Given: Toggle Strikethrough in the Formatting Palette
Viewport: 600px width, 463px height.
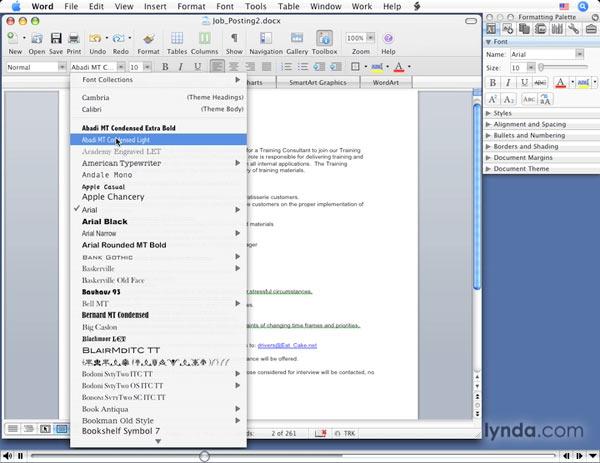Looking at the screenshot, I should pos(541,82).
